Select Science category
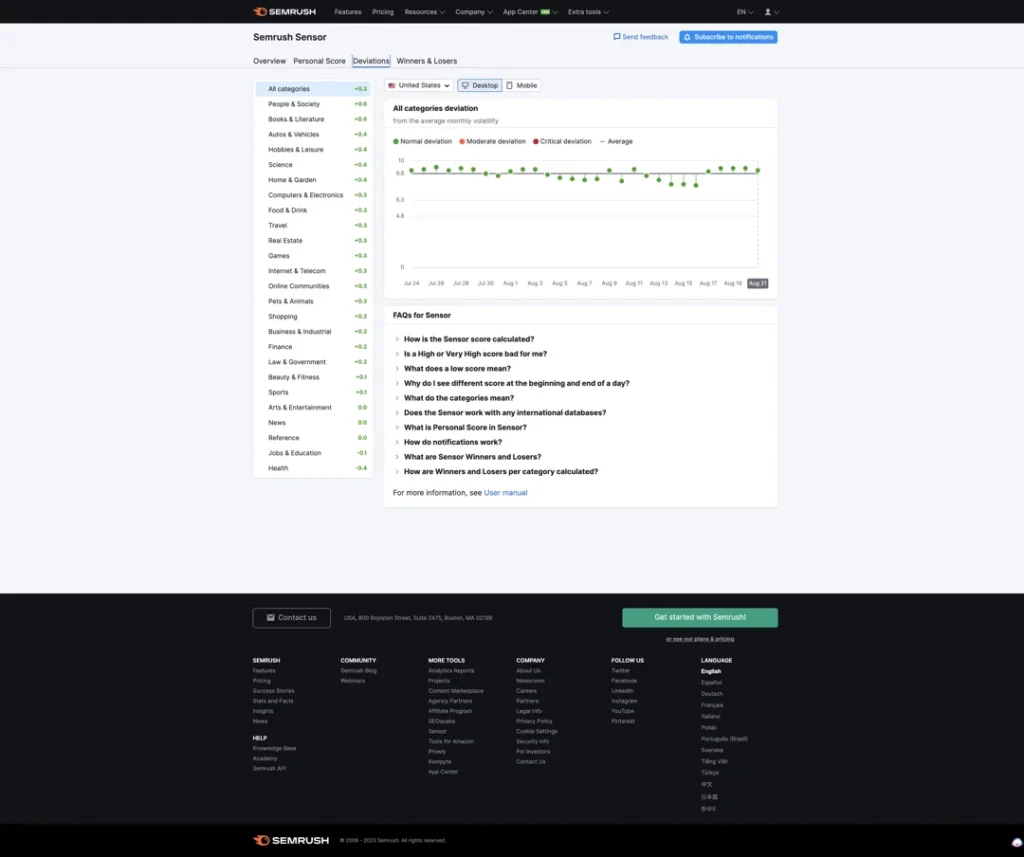This screenshot has height=857, width=1024. point(313,165)
